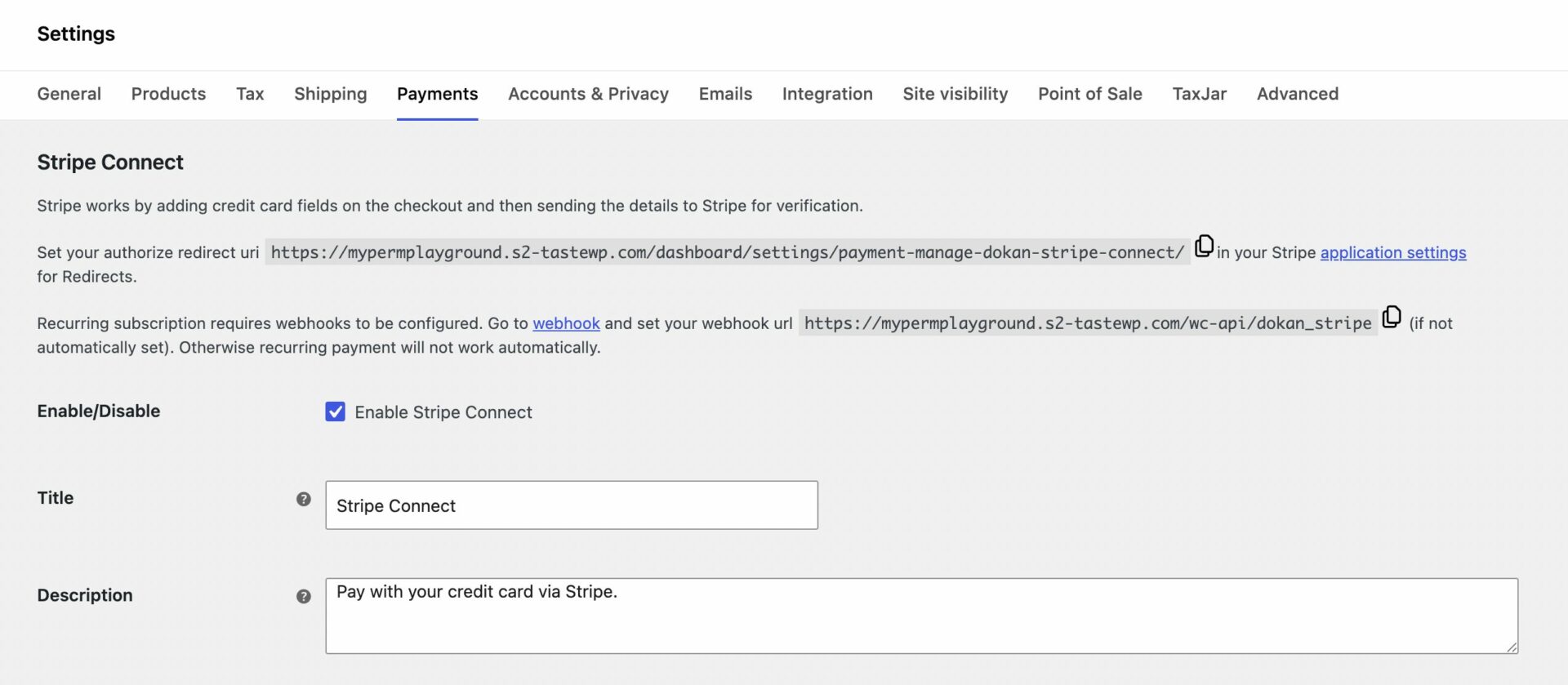Click the Stripe Connect section heading
This screenshot has width=1568, height=685.
coord(110,162)
